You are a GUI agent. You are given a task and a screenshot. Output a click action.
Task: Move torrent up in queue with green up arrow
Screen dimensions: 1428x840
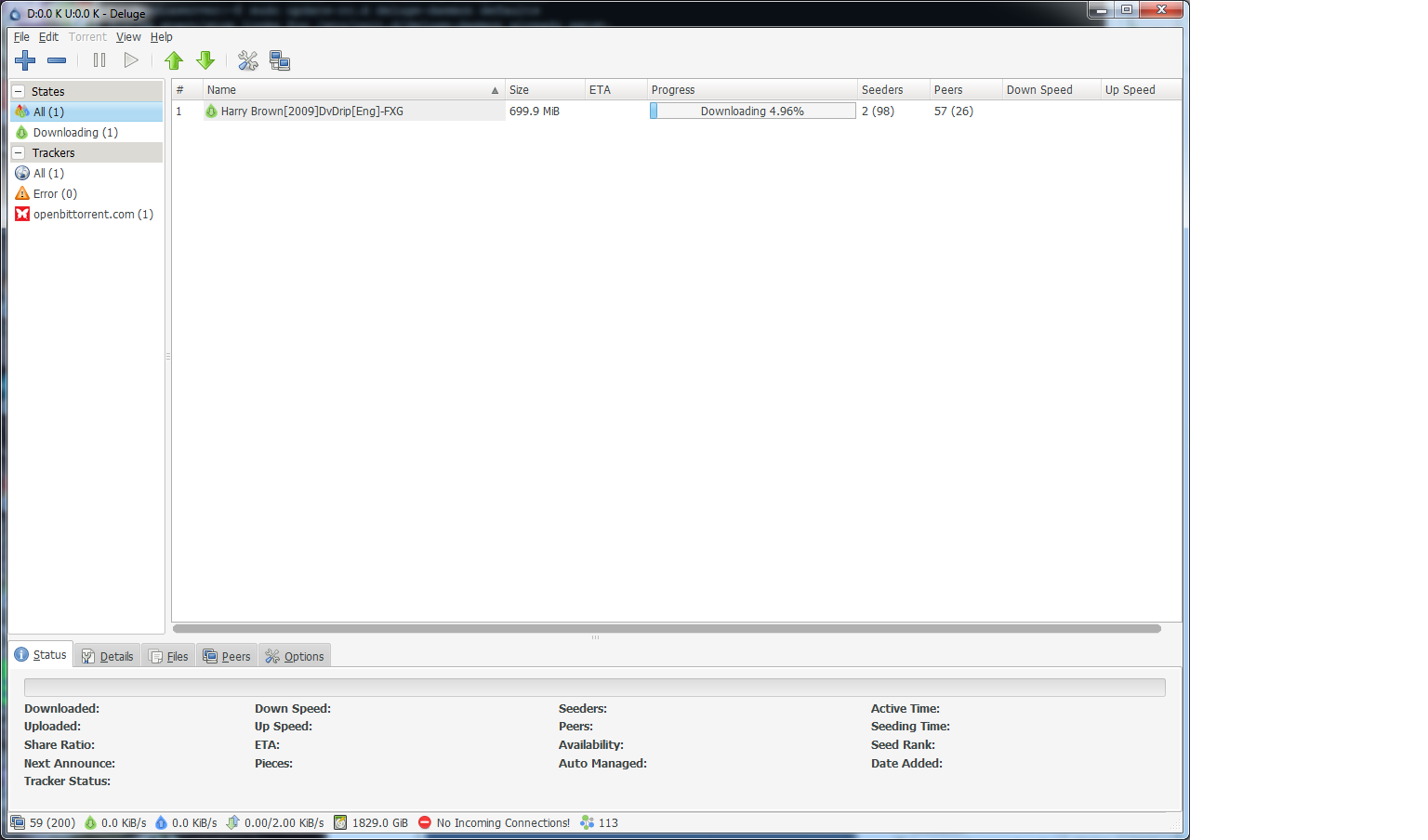174,60
